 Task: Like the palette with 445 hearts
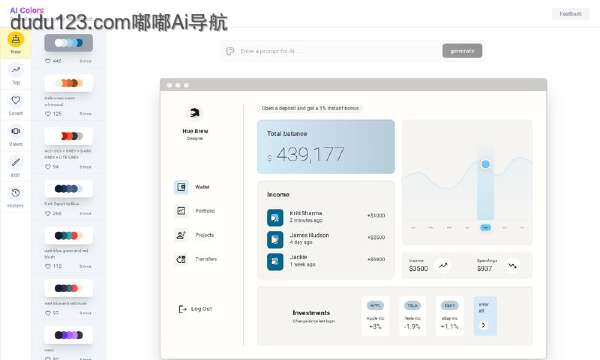(x=48, y=61)
